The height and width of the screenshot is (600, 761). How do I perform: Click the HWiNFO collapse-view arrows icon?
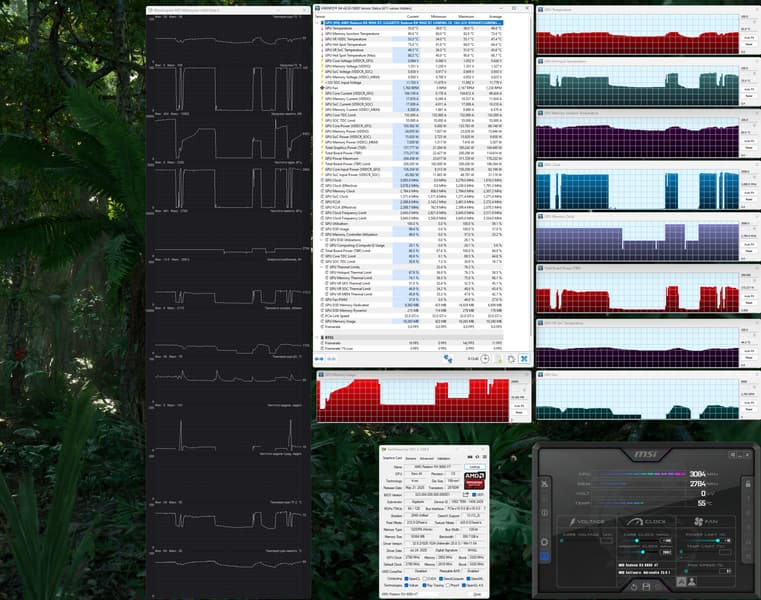[331, 359]
